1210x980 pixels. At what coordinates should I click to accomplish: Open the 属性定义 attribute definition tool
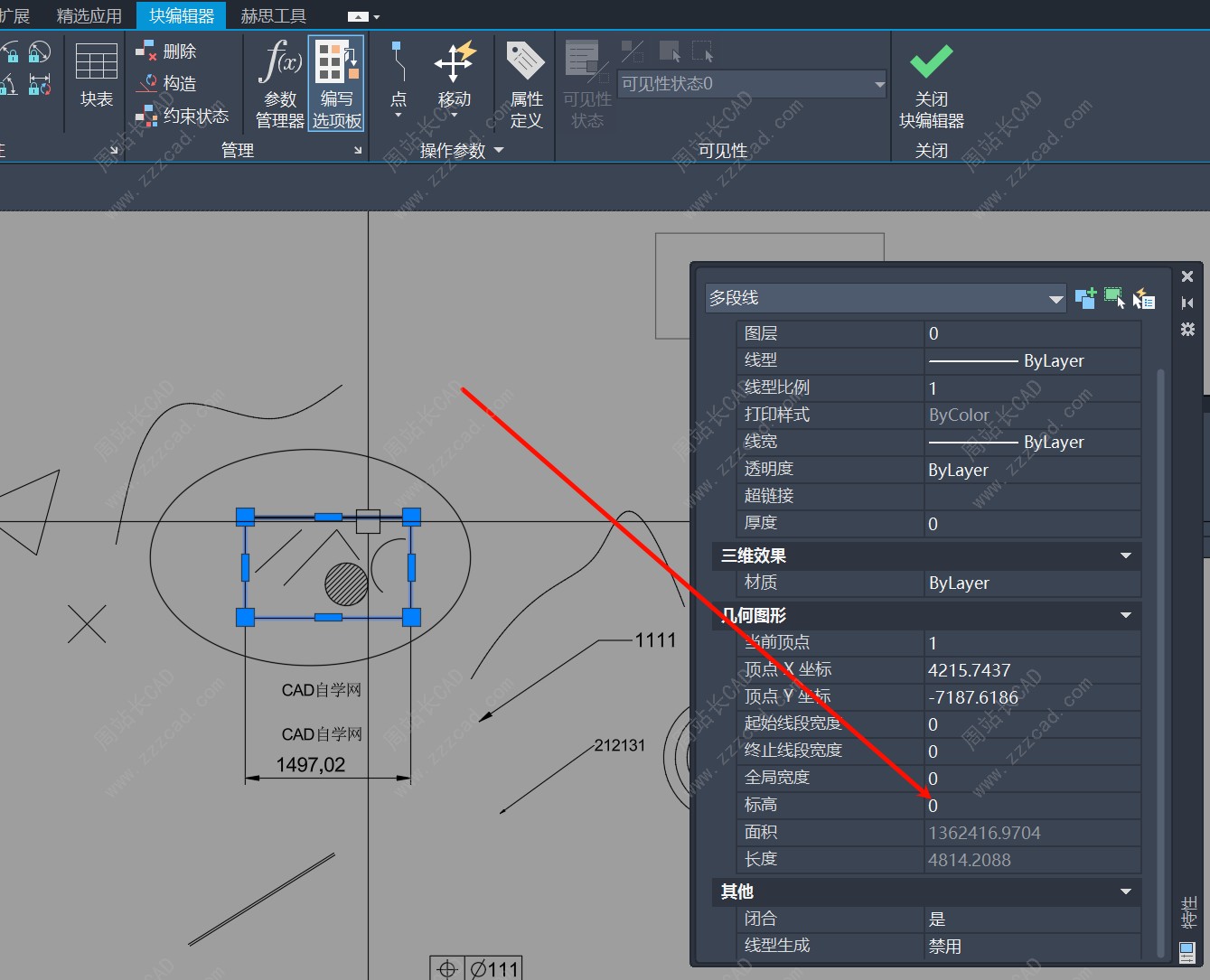click(526, 84)
